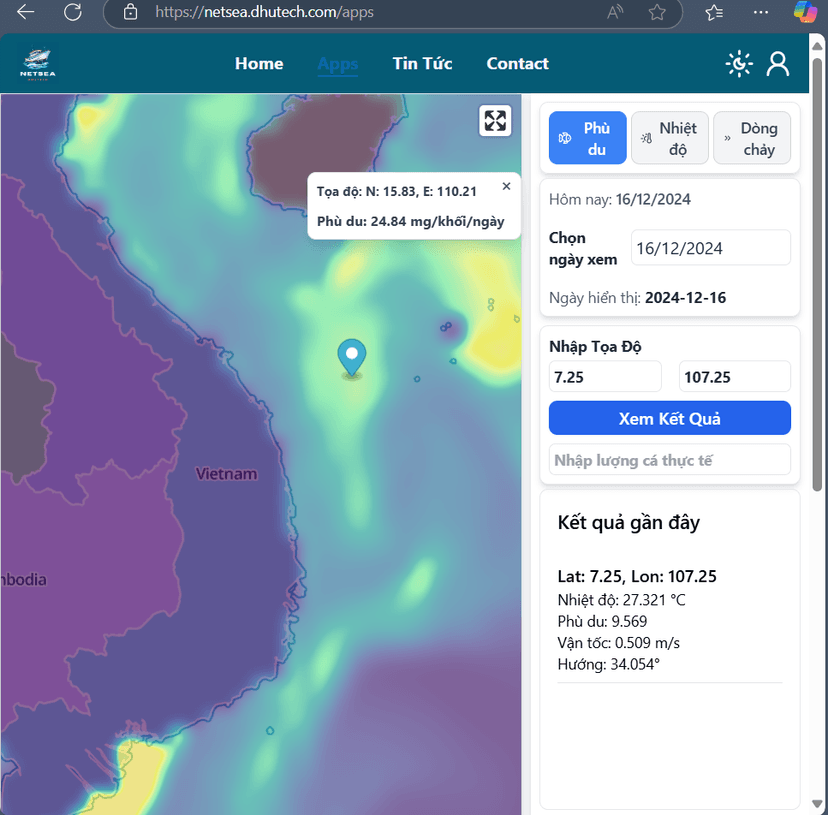Open the Contact page link
This screenshot has width=828, height=815.
pyautogui.click(x=517, y=64)
